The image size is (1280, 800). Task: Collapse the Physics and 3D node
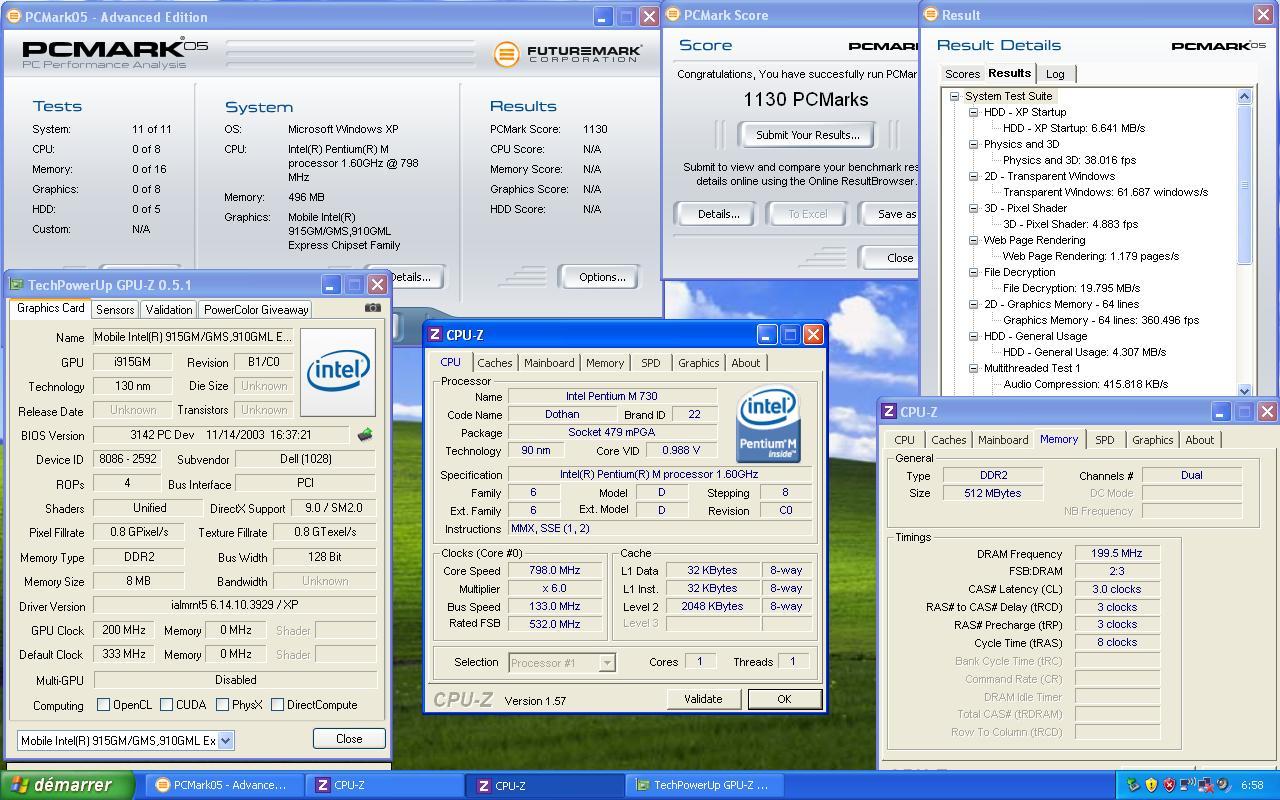tap(973, 144)
